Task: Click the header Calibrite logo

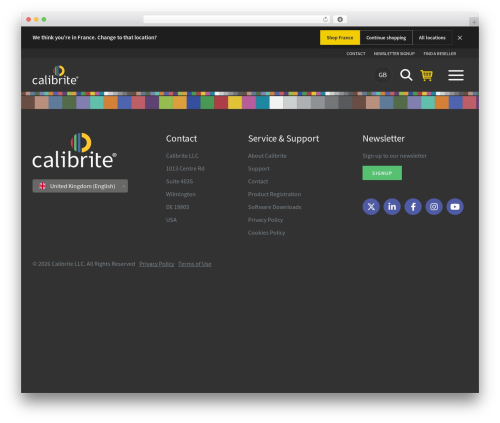Action: [55, 75]
